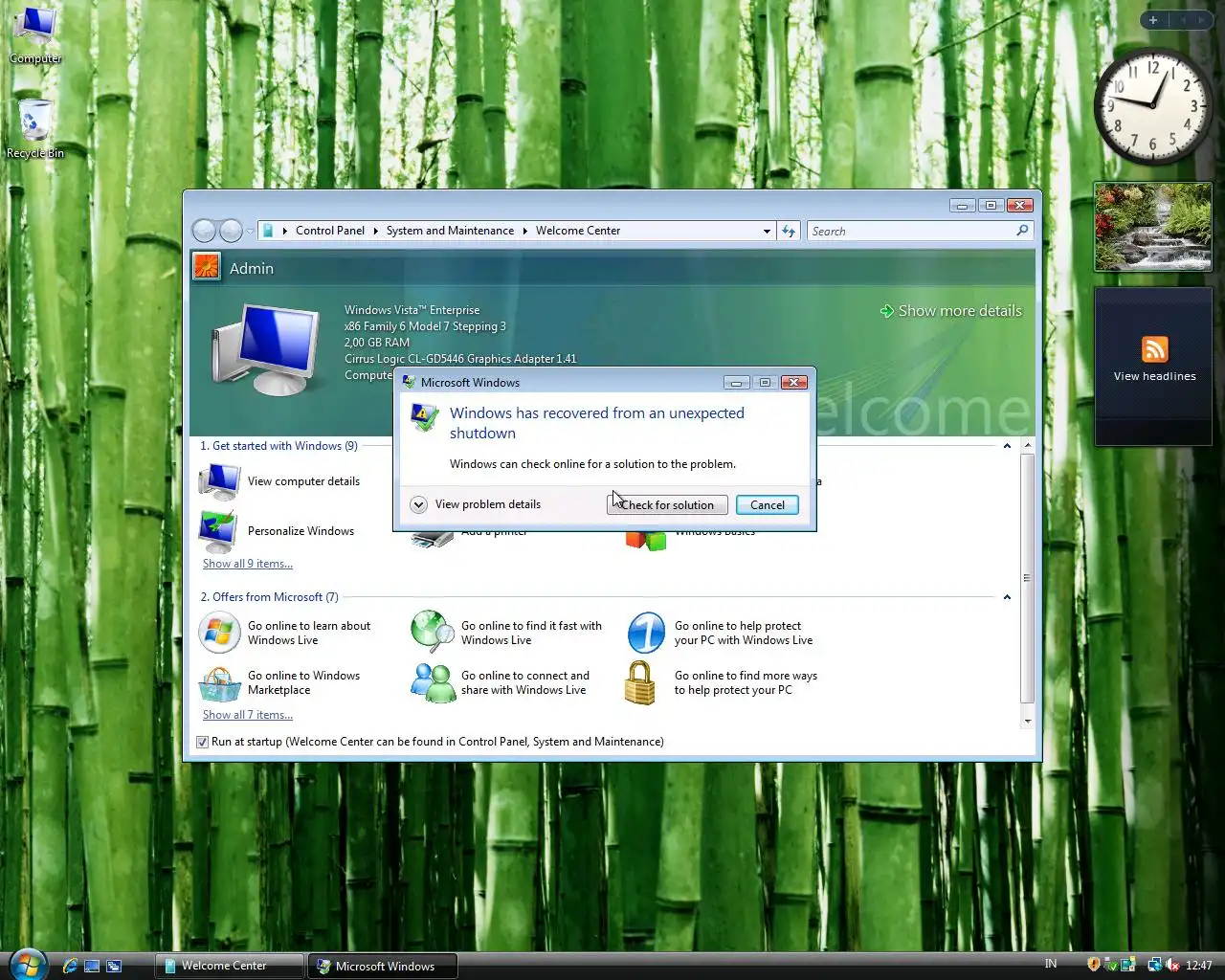
Task: Click 'Go online to Windows Marketplace' text
Action: [x=303, y=683]
